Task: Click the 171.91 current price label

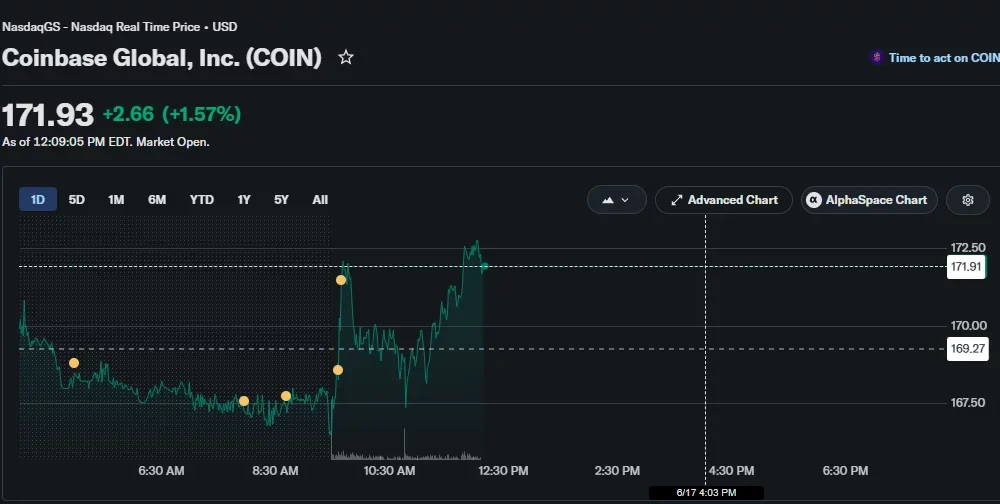Action: tap(966, 266)
